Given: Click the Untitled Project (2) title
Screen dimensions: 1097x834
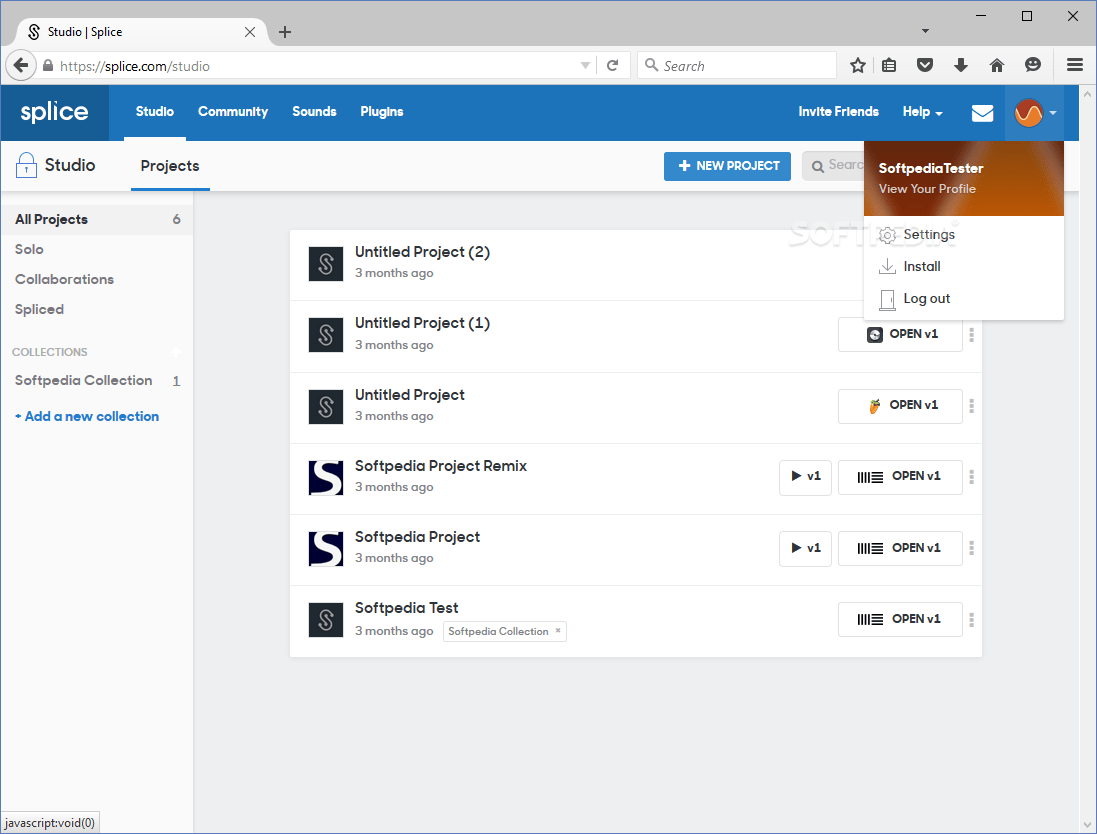Looking at the screenshot, I should pyautogui.click(x=423, y=252).
